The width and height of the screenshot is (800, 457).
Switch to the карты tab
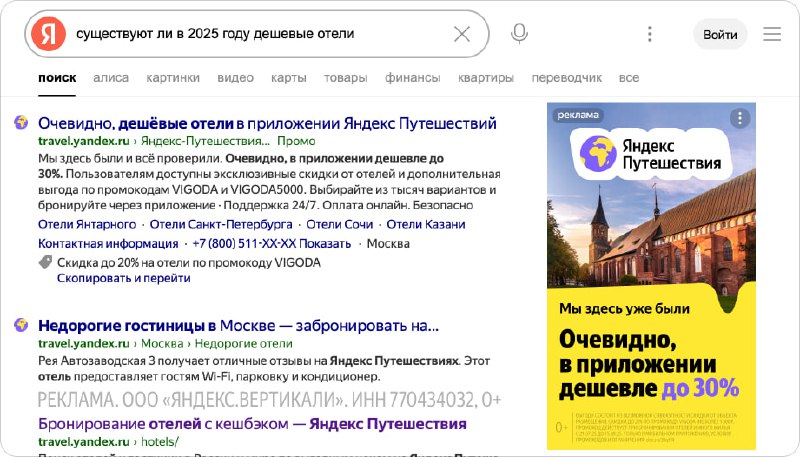coord(289,78)
